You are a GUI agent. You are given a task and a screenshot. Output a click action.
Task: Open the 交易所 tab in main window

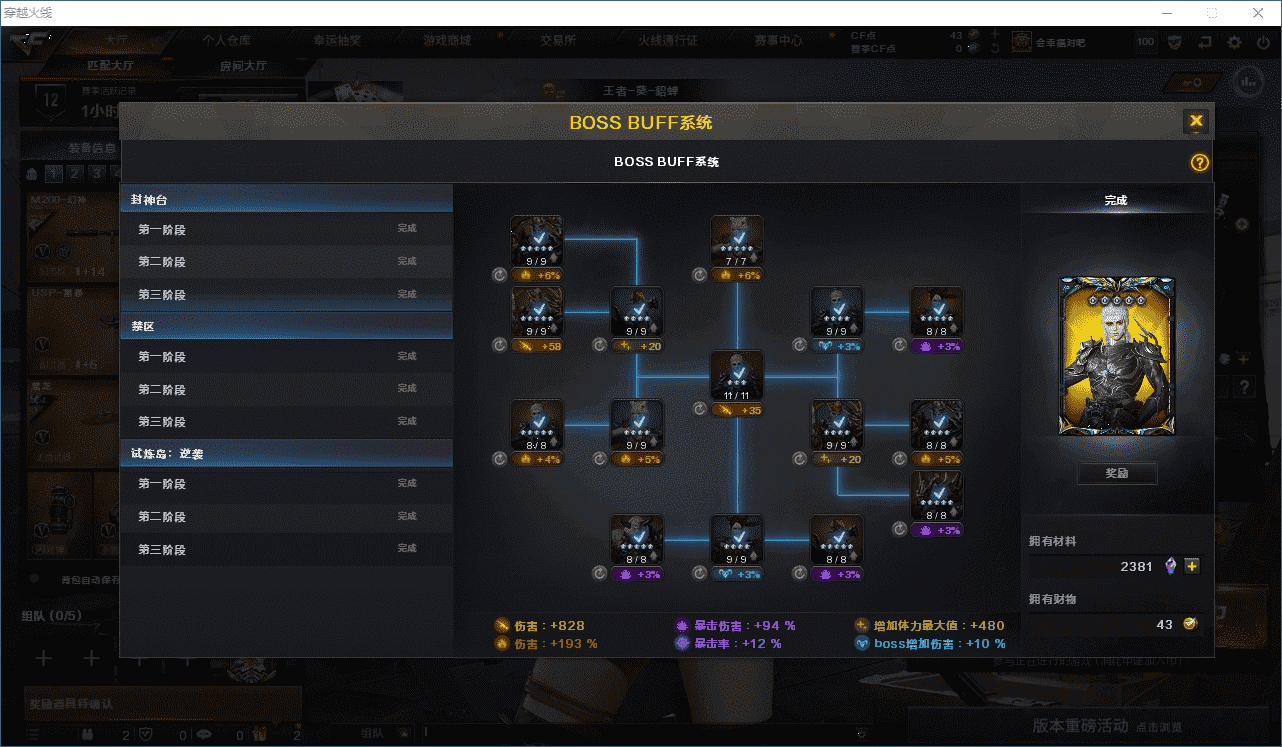(558, 41)
